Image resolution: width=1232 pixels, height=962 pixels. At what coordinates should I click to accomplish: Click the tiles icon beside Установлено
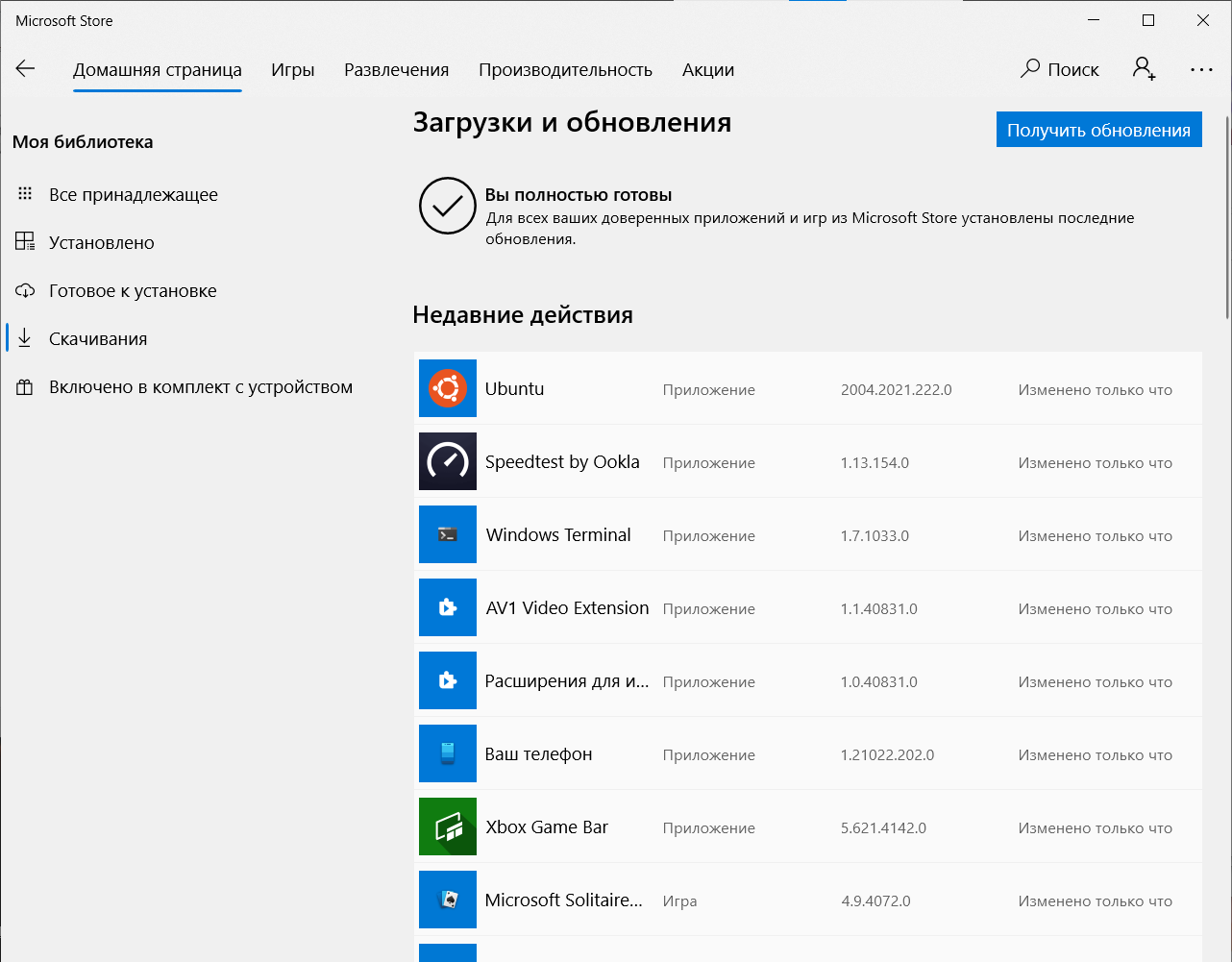point(25,241)
